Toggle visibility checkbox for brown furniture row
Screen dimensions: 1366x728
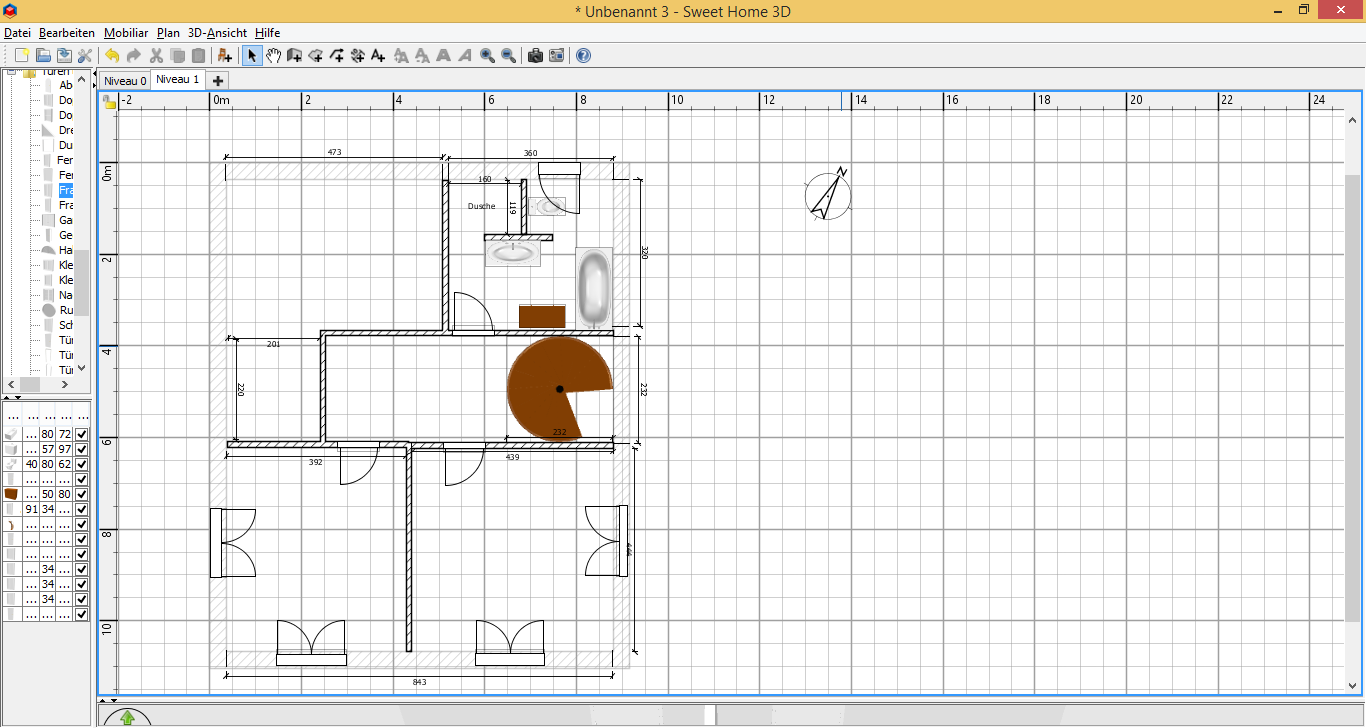click(x=82, y=494)
